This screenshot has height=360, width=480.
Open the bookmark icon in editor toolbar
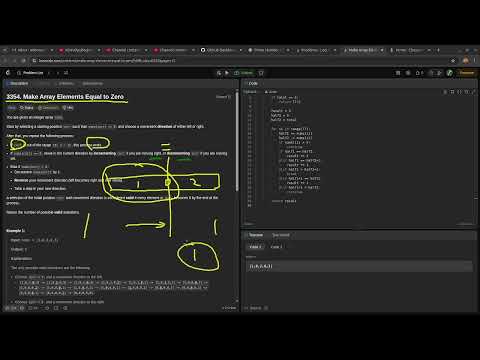click(452, 92)
